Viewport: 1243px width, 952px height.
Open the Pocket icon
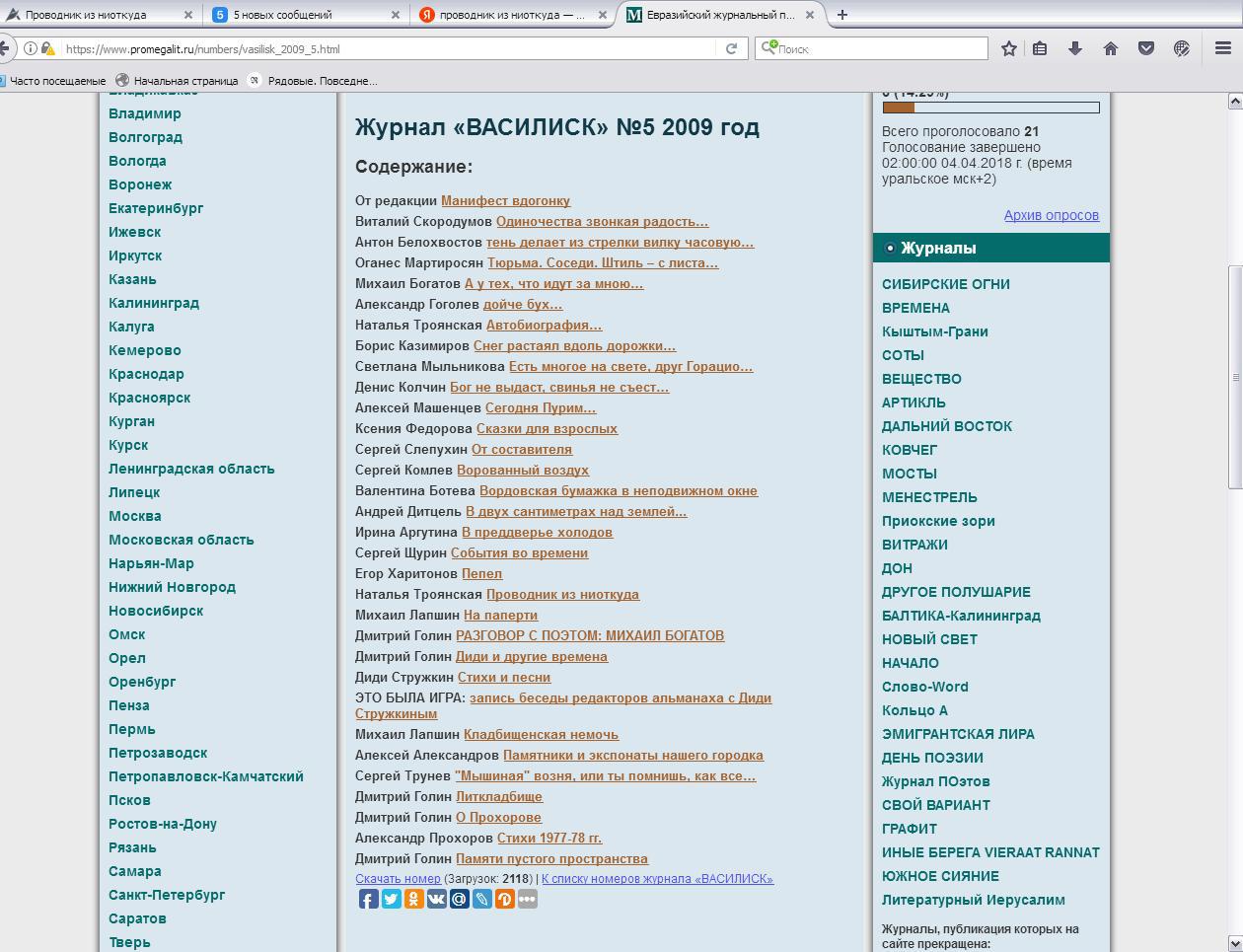[1146, 48]
